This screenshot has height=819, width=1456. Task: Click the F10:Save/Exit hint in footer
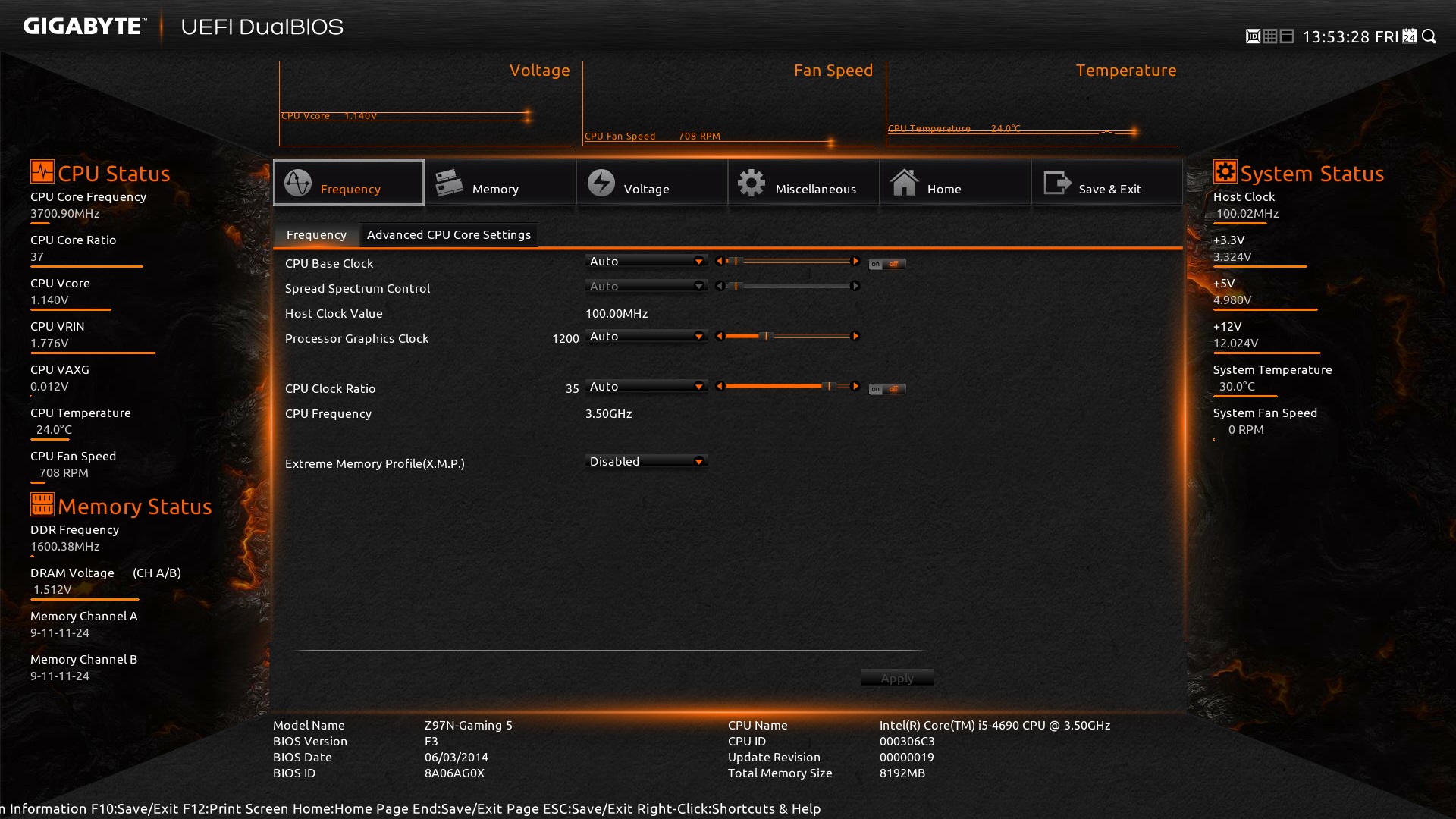pos(135,808)
